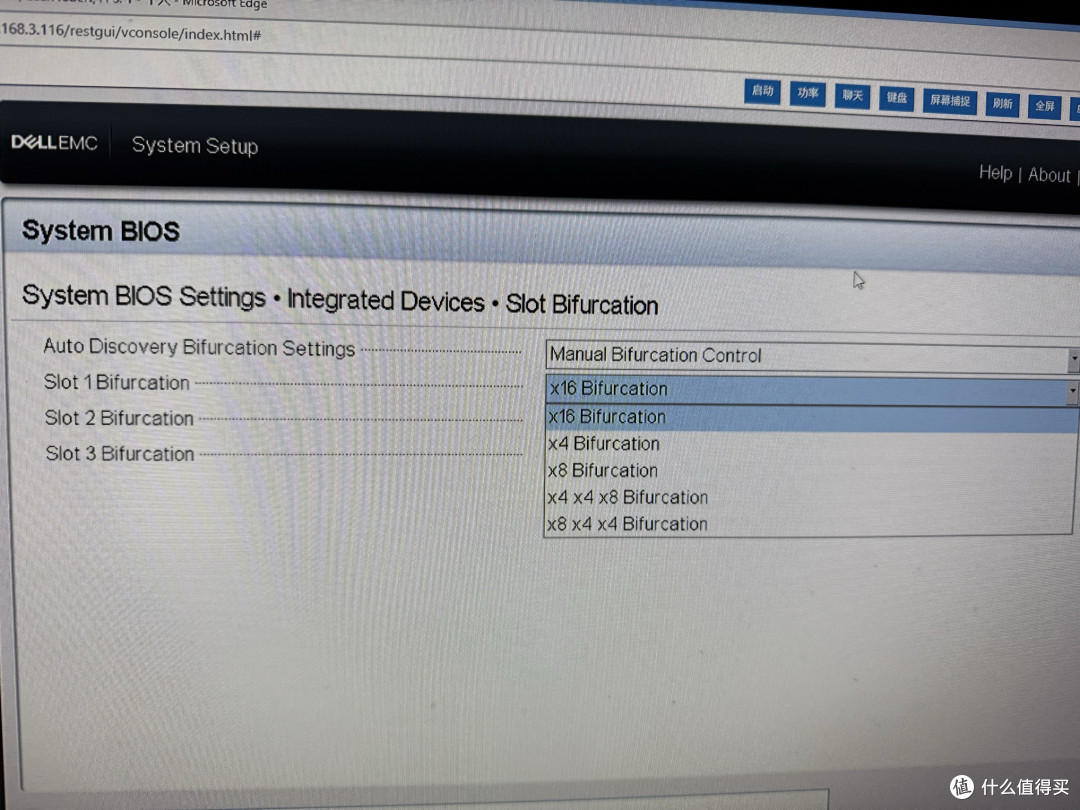Open the 功率 (Power) console menu
Viewport: 1080px width, 810px height.
click(807, 94)
